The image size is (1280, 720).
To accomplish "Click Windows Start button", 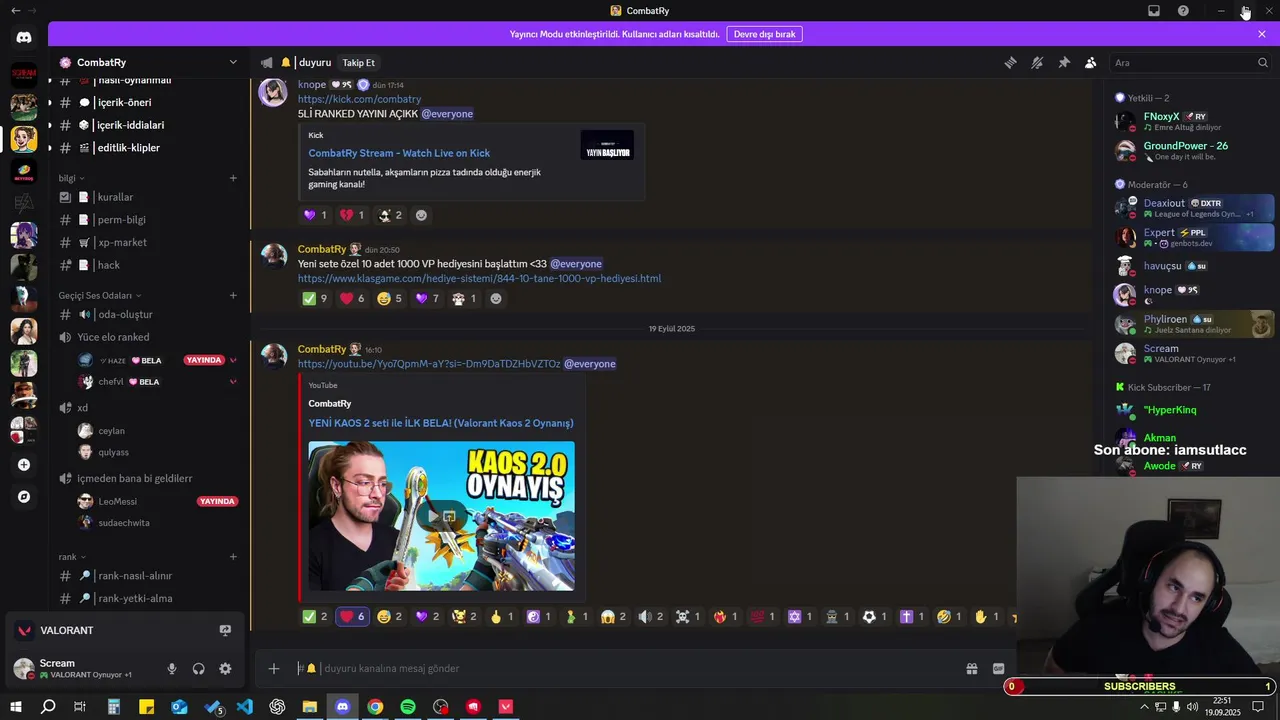I will point(16,707).
